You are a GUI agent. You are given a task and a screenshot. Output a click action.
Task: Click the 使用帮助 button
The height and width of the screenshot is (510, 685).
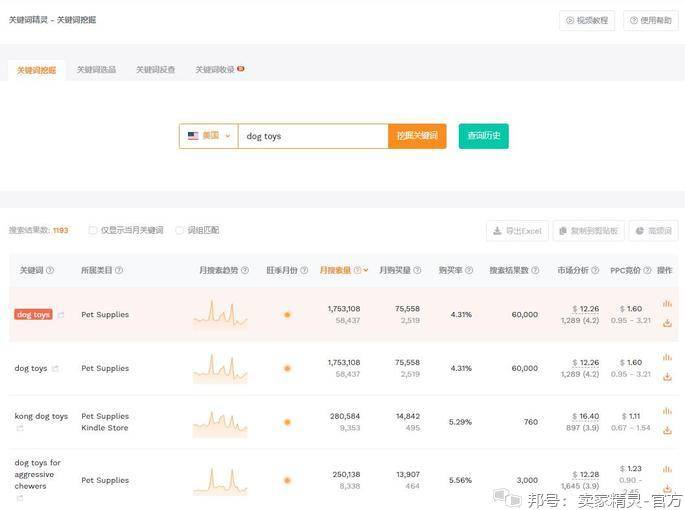coord(650,20)
